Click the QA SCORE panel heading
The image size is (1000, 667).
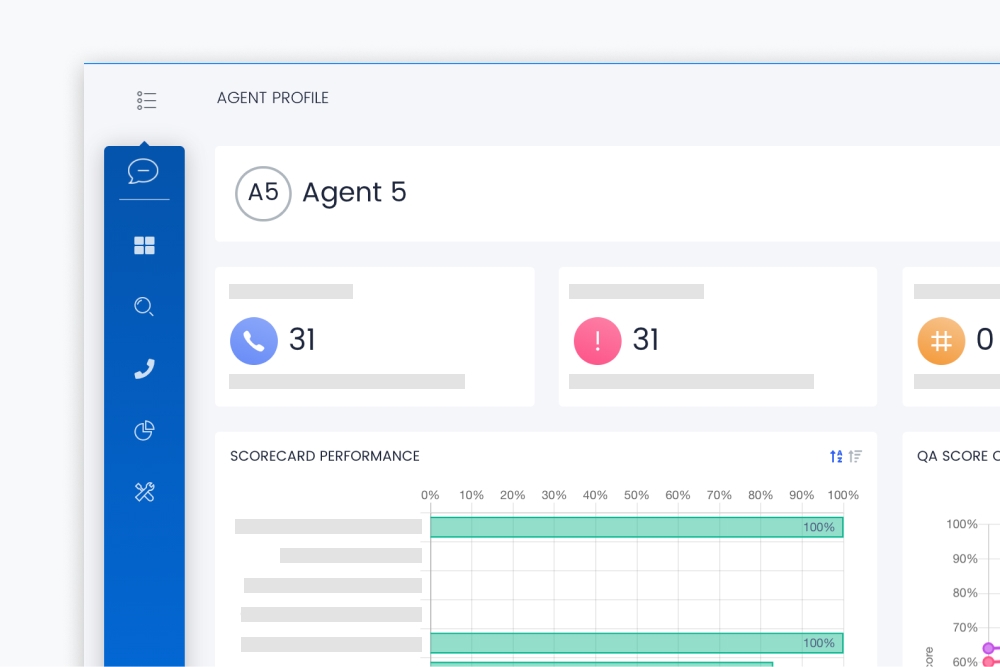(x=958, y=456)
